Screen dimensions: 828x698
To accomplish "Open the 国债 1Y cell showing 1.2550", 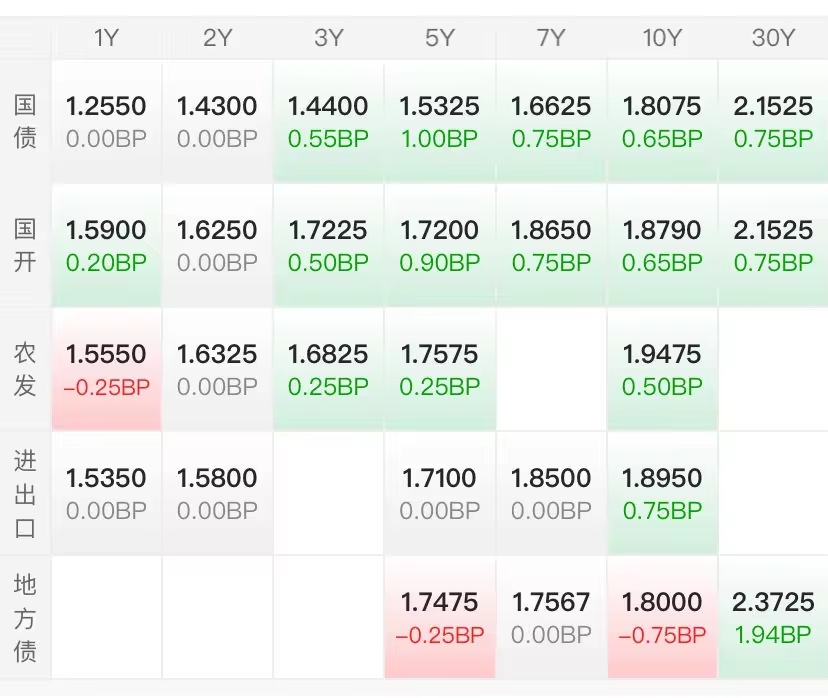I will coord(106,121).
